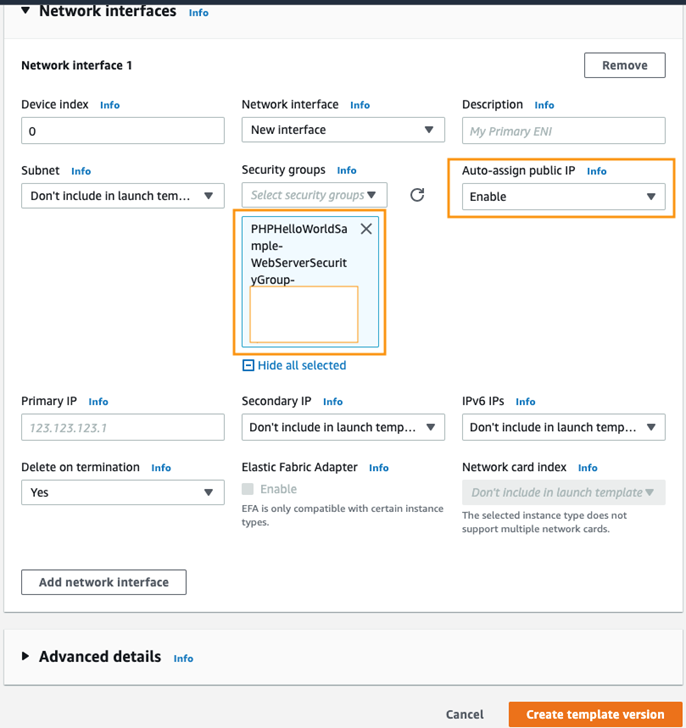Viewport: 686px width, 728px height.
Task: Open the IPv6 IPs dropdown
Action: (x=563, y=427)
